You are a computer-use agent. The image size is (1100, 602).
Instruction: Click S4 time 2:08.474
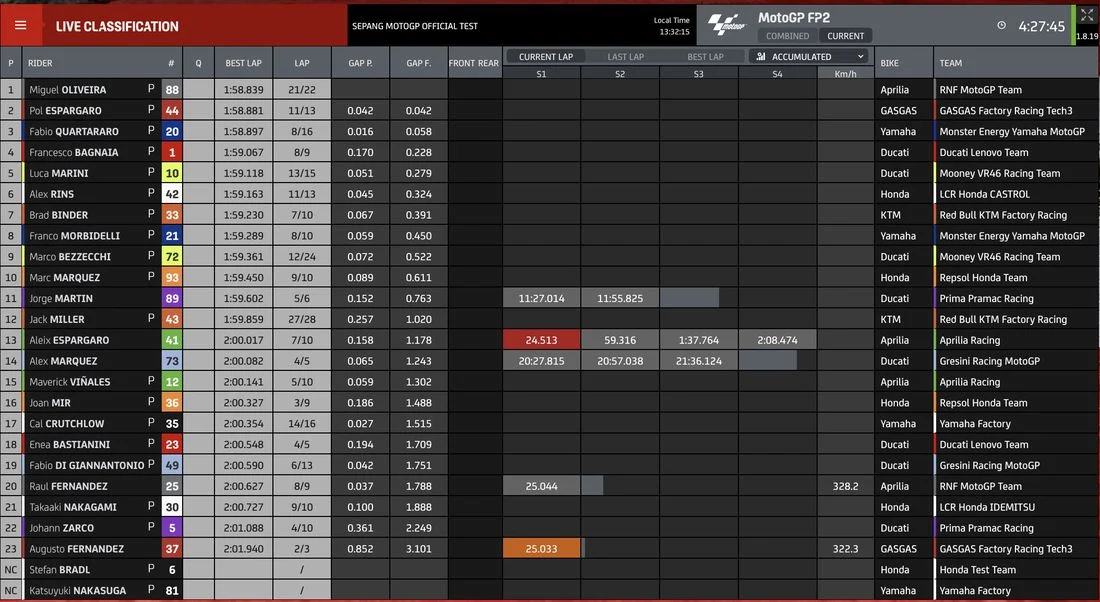tap(777, 340)
